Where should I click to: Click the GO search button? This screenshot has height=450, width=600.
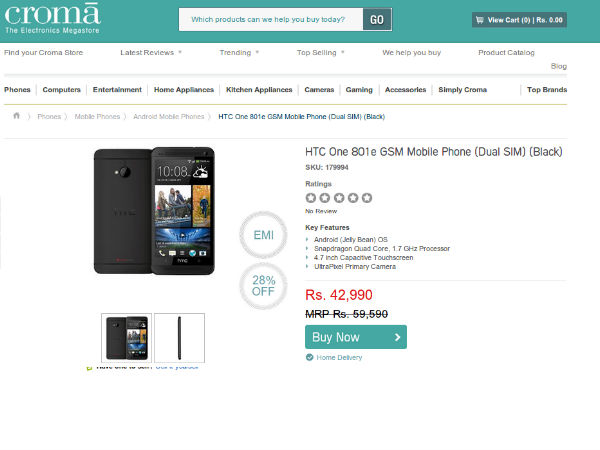pos(377,19)
